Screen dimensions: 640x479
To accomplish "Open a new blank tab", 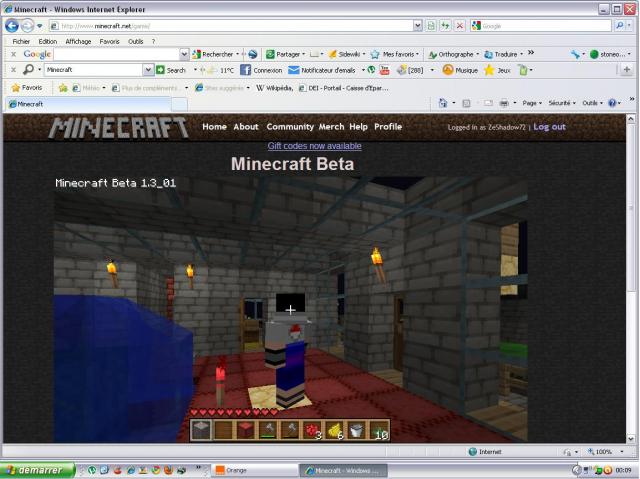I will [179, 104].
